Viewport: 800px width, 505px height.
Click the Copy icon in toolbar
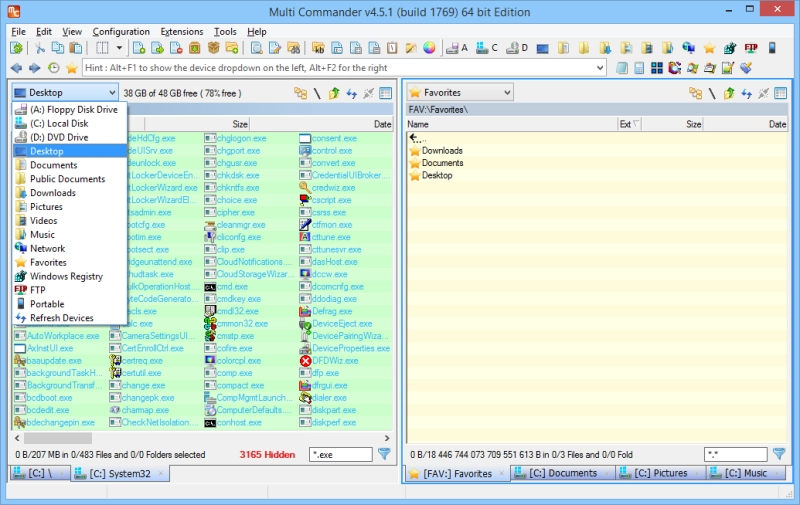coord(58,48)
